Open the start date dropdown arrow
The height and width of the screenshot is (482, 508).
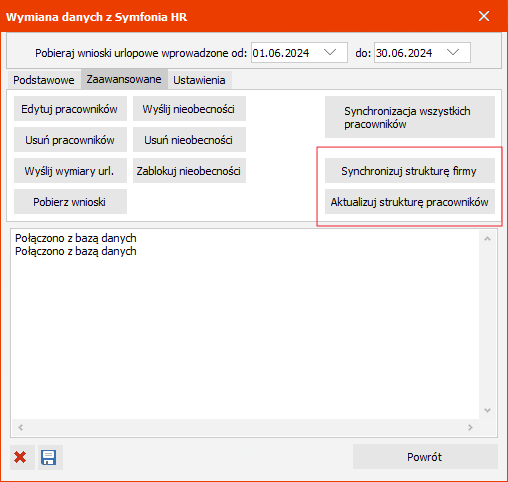(x=330, y=53)
